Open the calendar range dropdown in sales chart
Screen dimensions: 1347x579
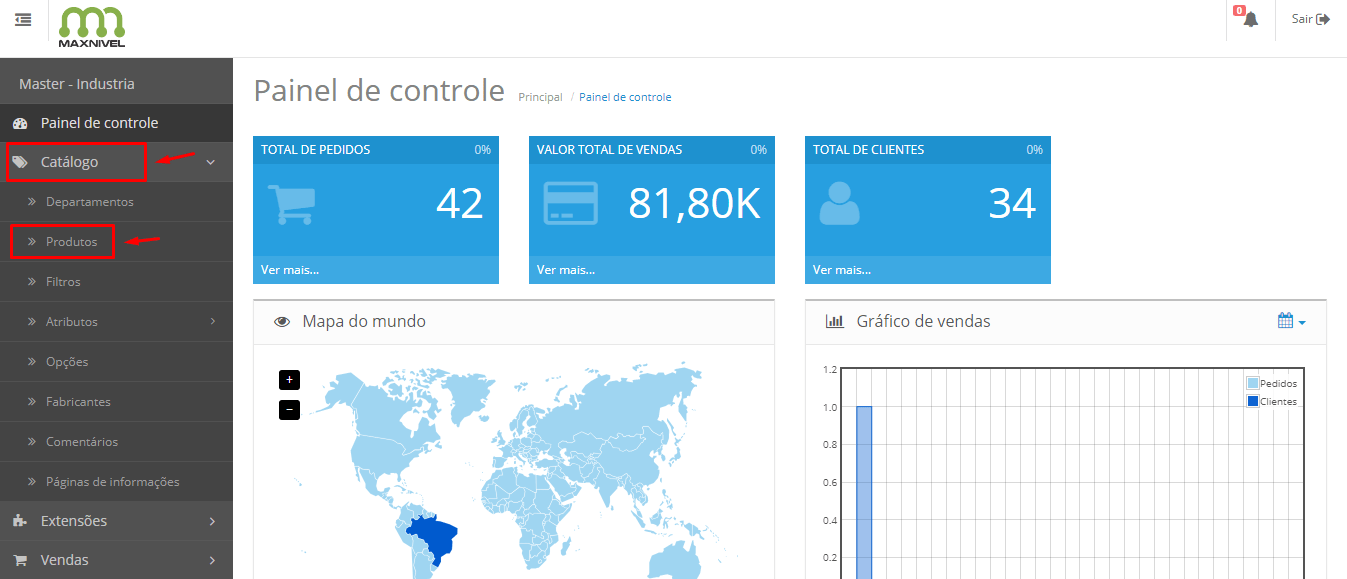[x=1291, y=321]
